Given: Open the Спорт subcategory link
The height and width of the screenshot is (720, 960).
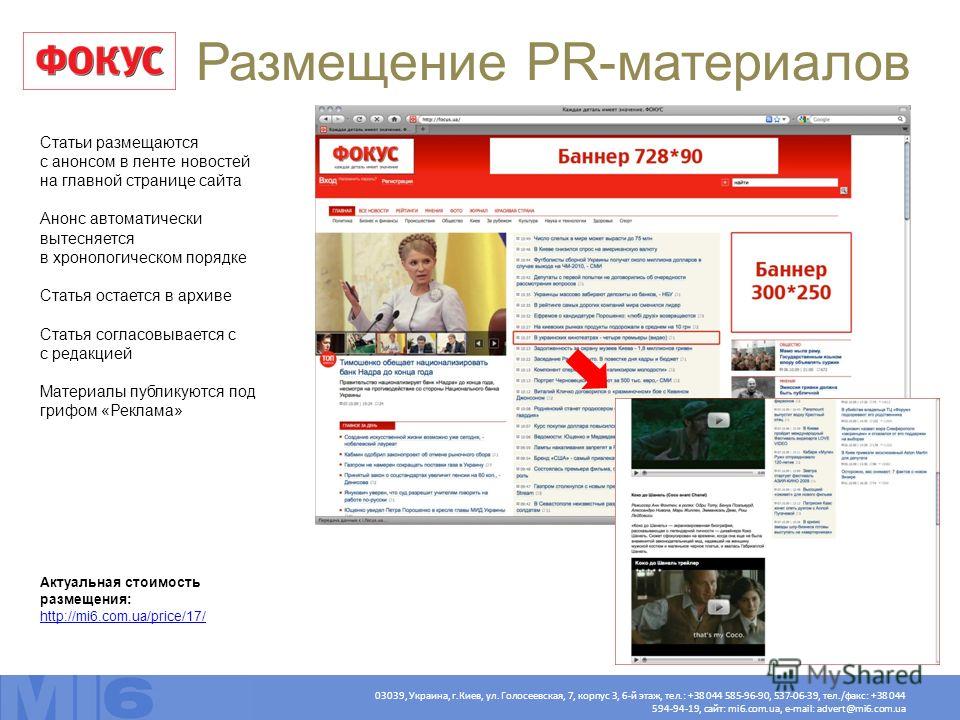Looking at the screenshot, I should [x=626, y=220].
